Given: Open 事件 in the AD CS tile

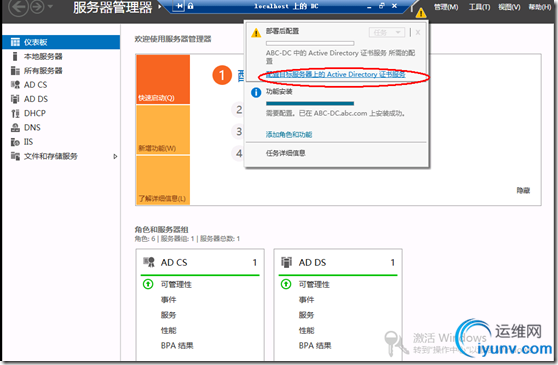Looking at the screenshot, I should click(x=168, y=300).
